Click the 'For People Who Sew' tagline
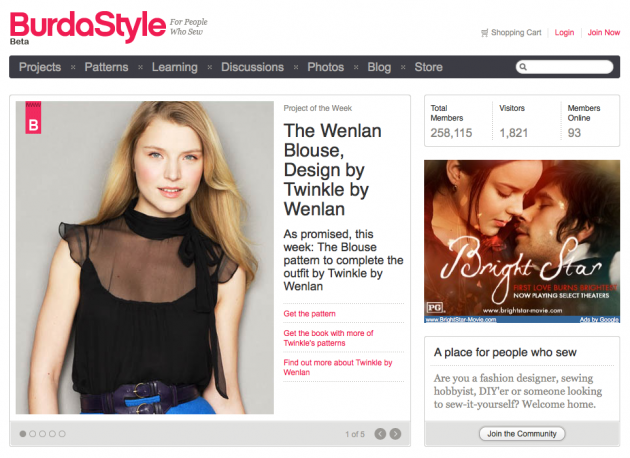Image resolution: width=630 pixels, height=458 pixels. click(188, 27)
